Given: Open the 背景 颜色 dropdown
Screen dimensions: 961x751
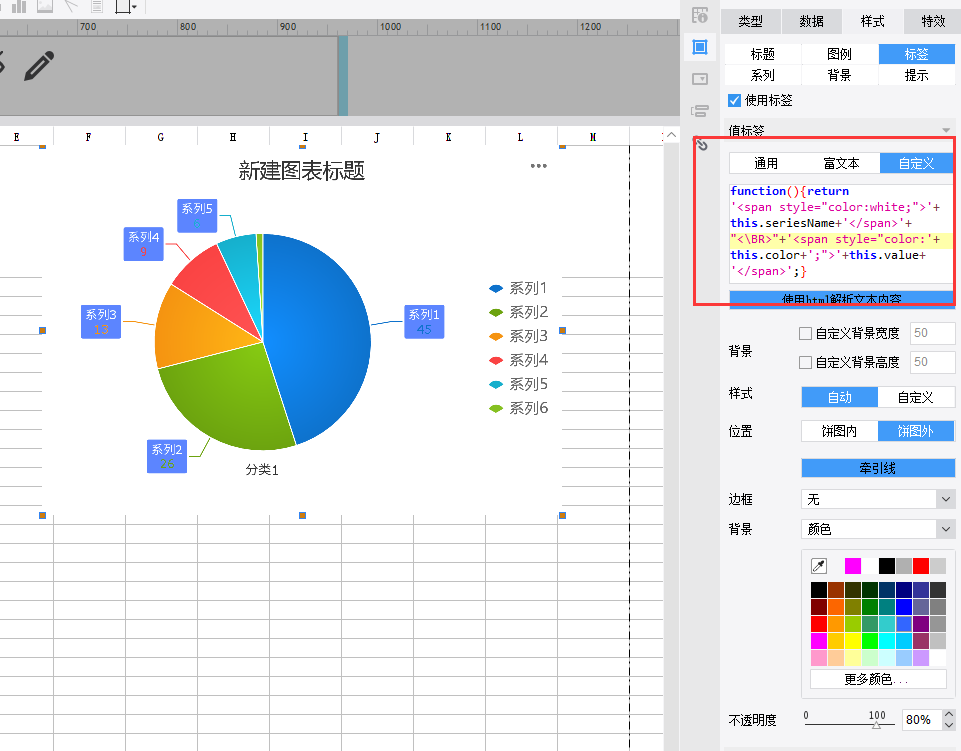Looking at the screenshot, I should click(x=878, y=528).
